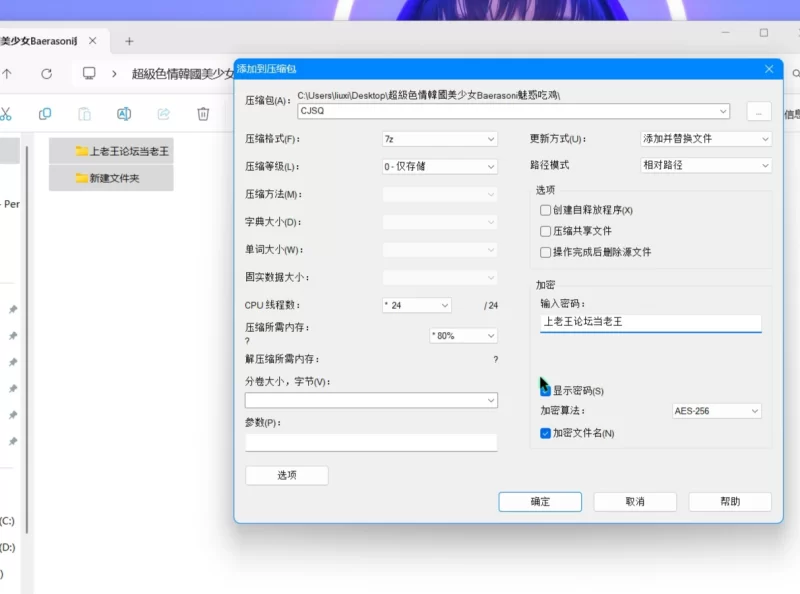Click the 输入密码 password field
Image resolution: width=800 pixels, height=594 pixels.
(x=651, y=322)
